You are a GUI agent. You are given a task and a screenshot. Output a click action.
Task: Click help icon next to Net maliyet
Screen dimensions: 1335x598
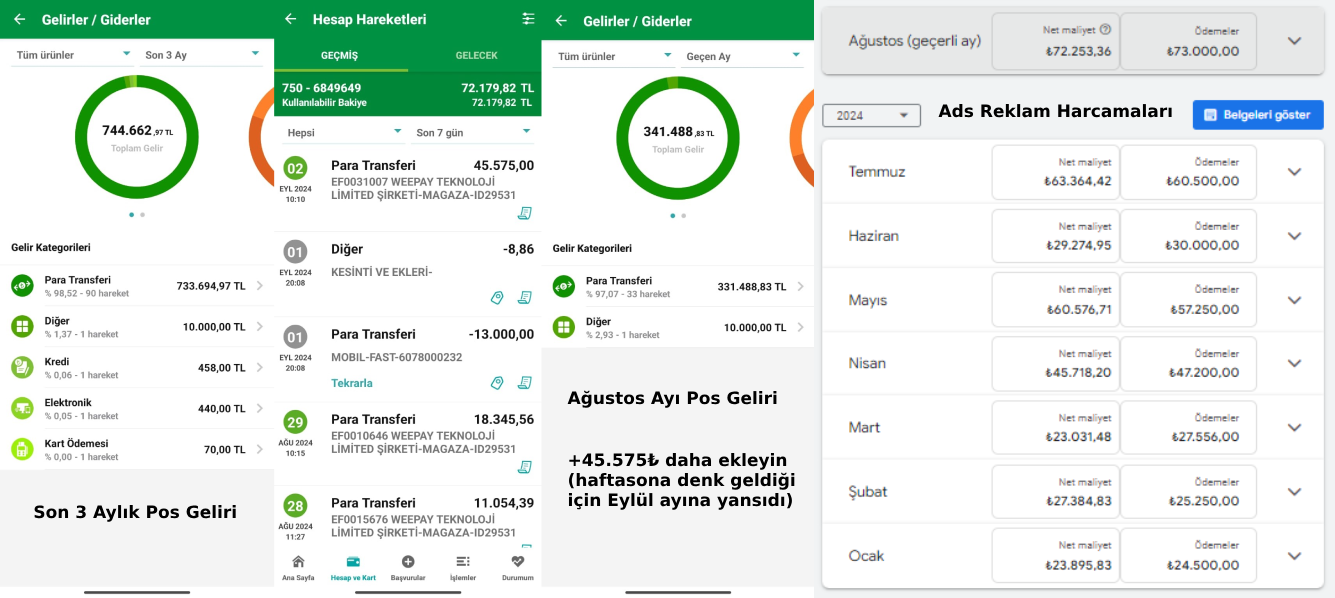(1105, 30)
